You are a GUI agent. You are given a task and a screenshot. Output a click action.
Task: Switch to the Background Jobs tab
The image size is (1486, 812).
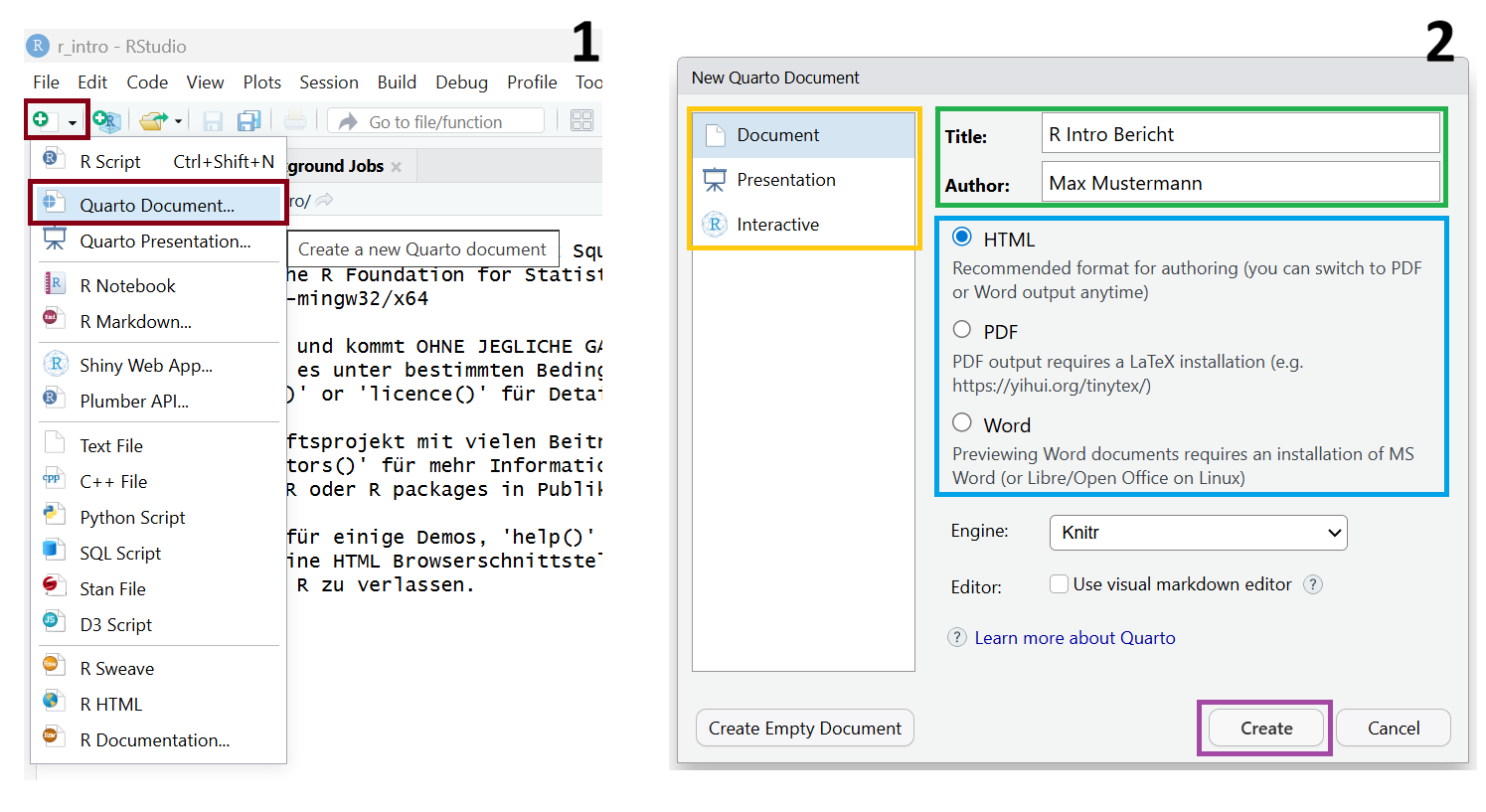(336, 166)
